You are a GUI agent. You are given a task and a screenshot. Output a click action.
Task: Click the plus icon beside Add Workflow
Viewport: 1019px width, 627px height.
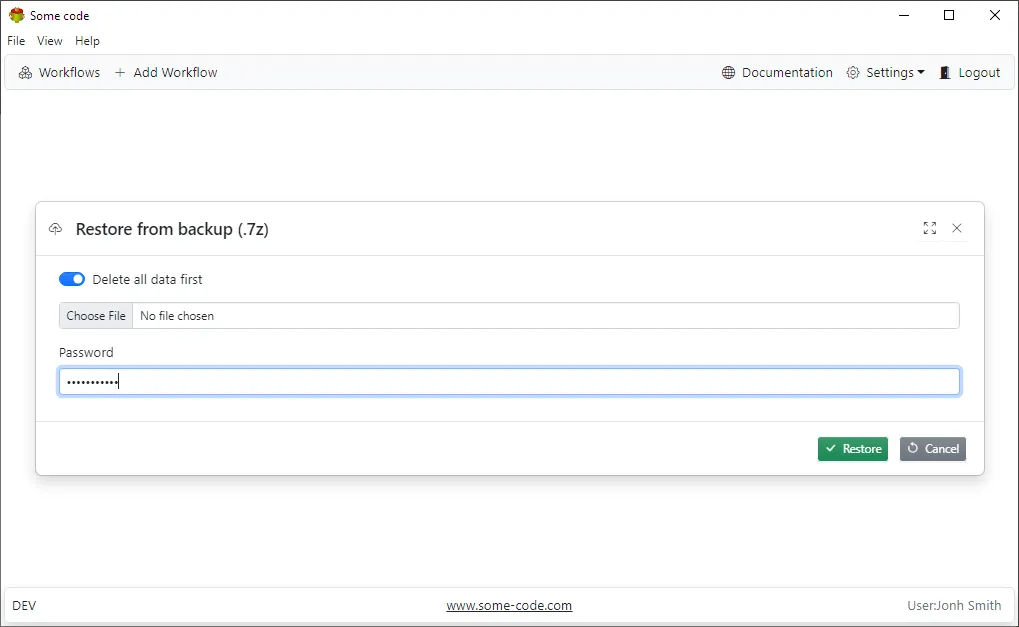[120, 73]
